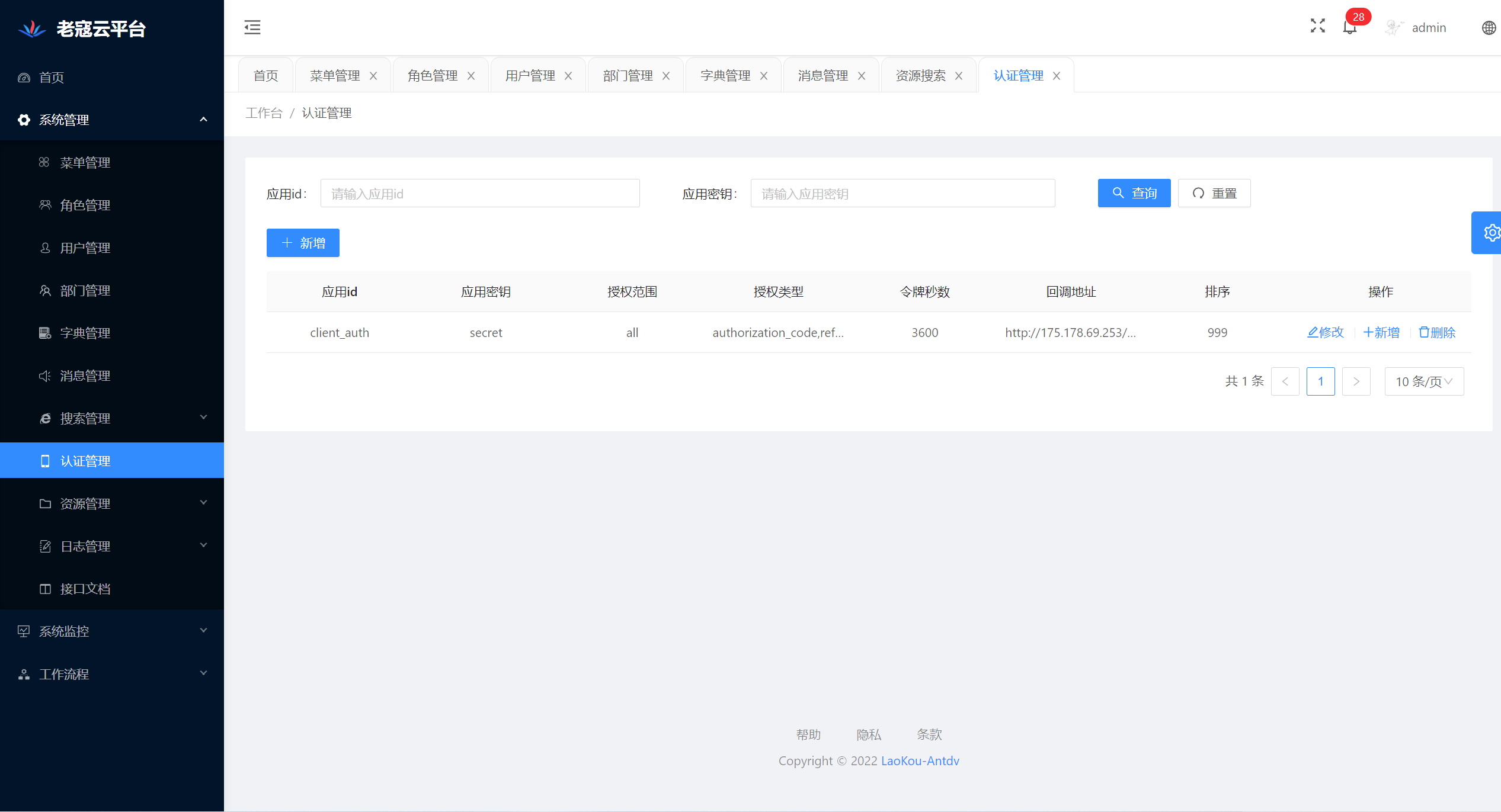Close the 资源搜索 tab

[x=959, y=76]
